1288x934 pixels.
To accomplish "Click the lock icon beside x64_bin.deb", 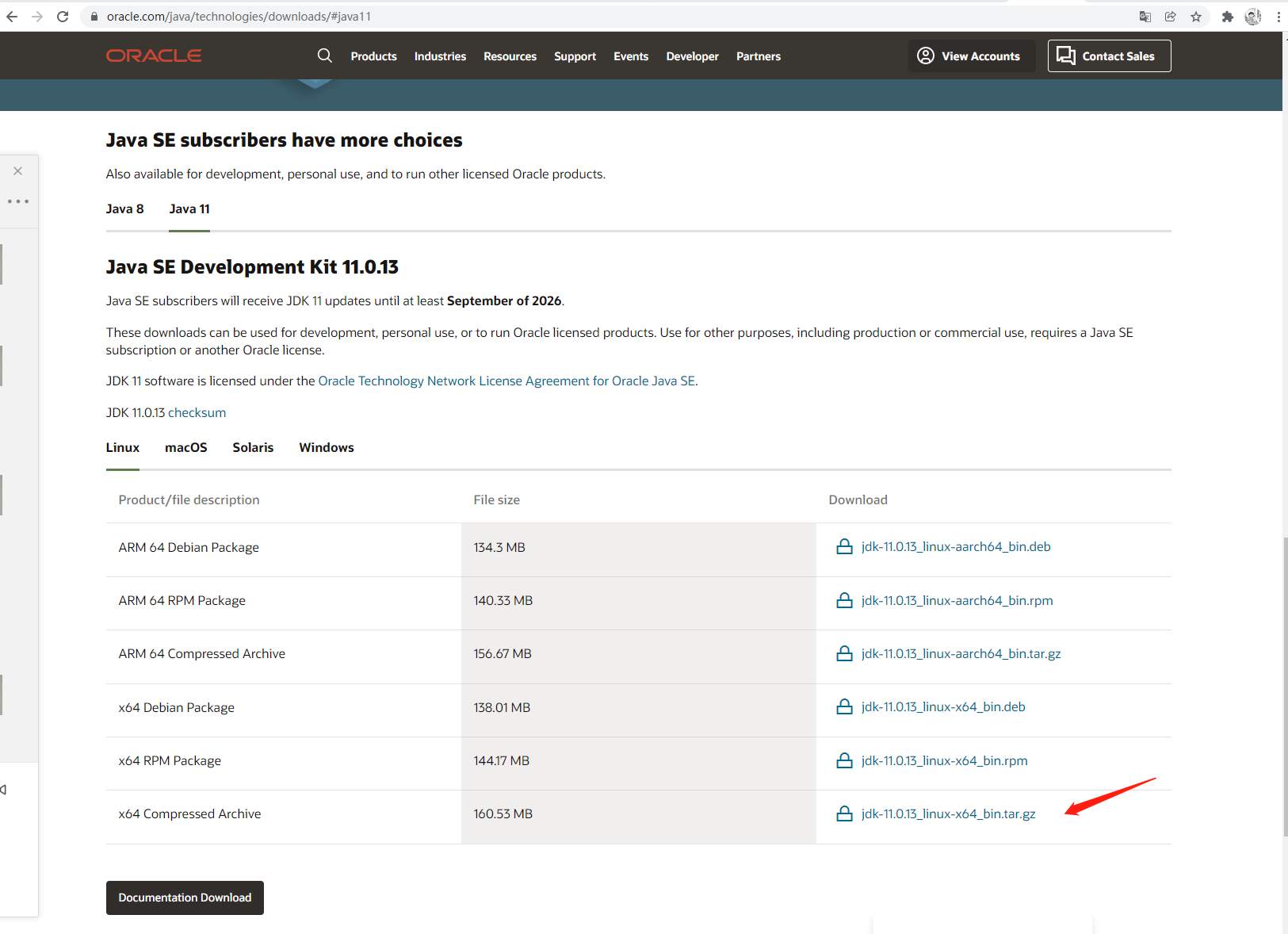I will click(x=845, y=706).
